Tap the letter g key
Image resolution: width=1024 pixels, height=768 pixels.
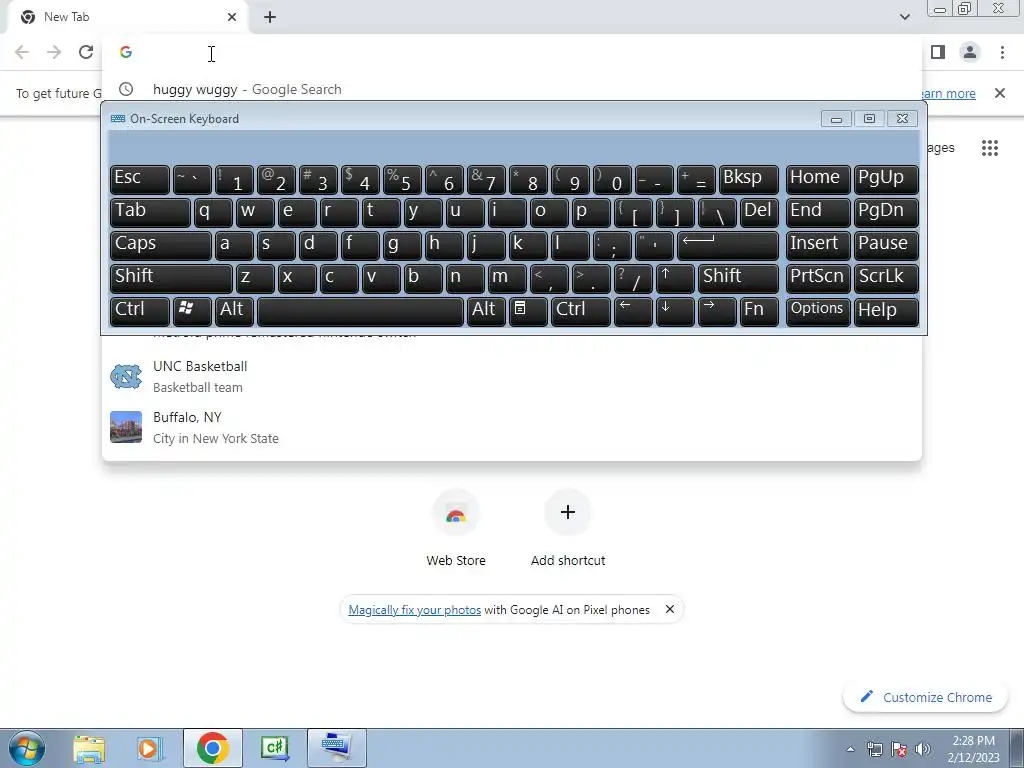(402, 246)
